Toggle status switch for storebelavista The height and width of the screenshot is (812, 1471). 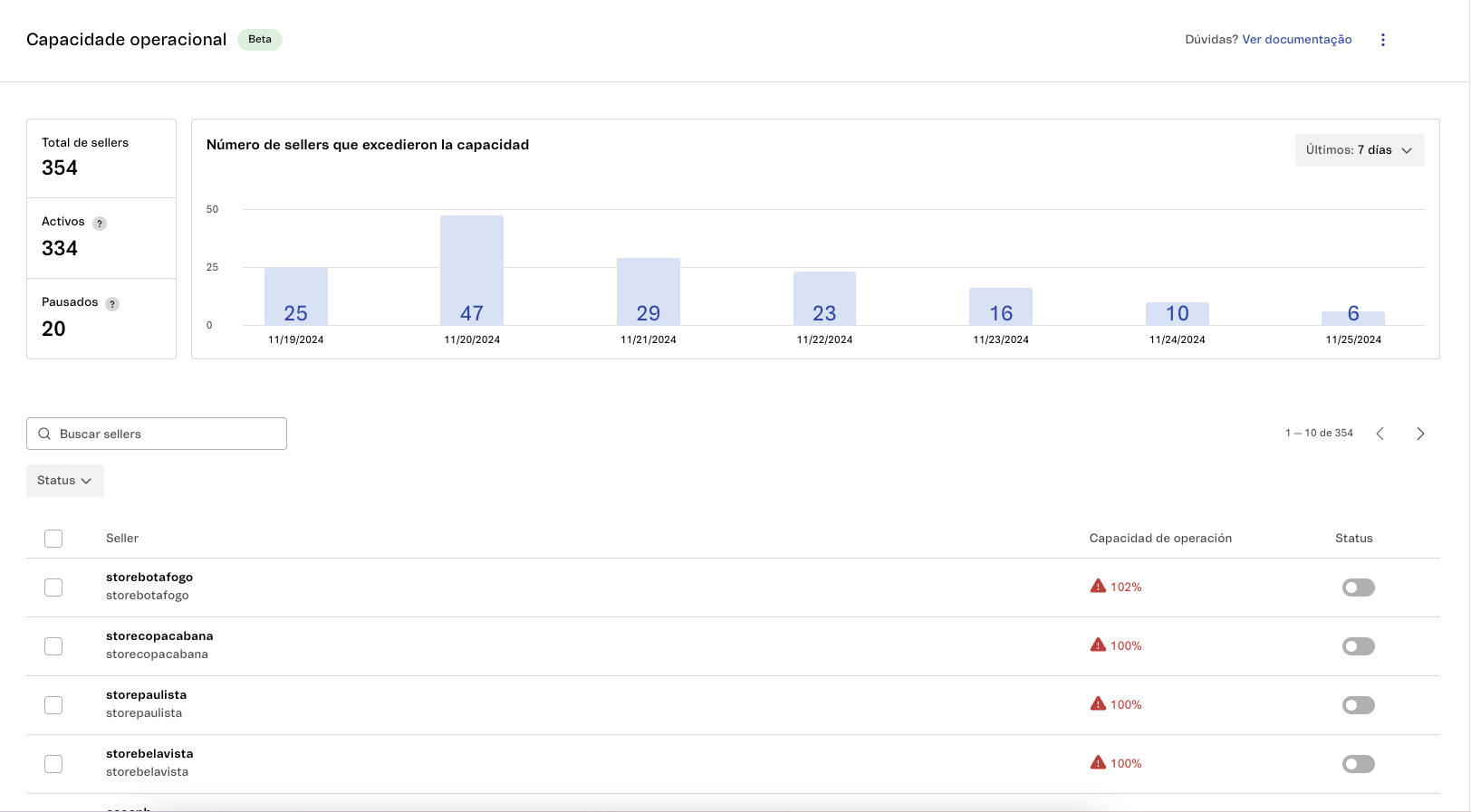(x=1358, y=764)
